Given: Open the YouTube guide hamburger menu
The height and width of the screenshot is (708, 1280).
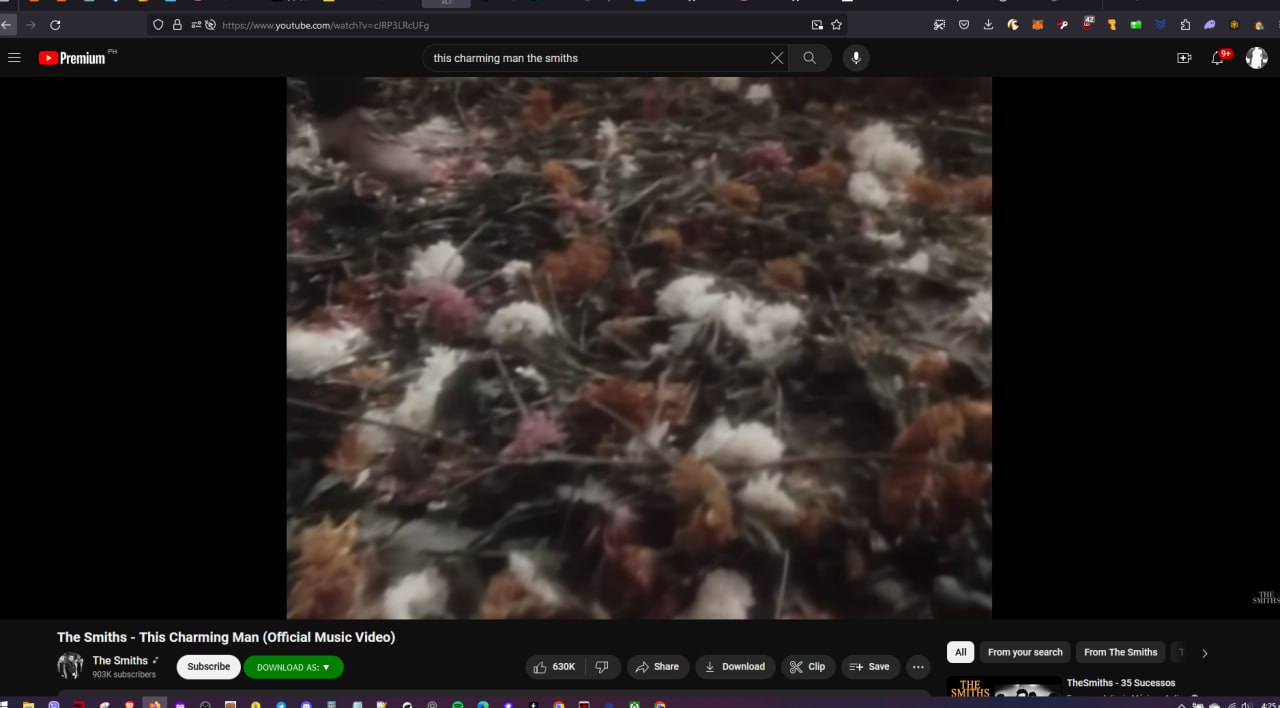Looking at the screenshot, I should 14,58.
